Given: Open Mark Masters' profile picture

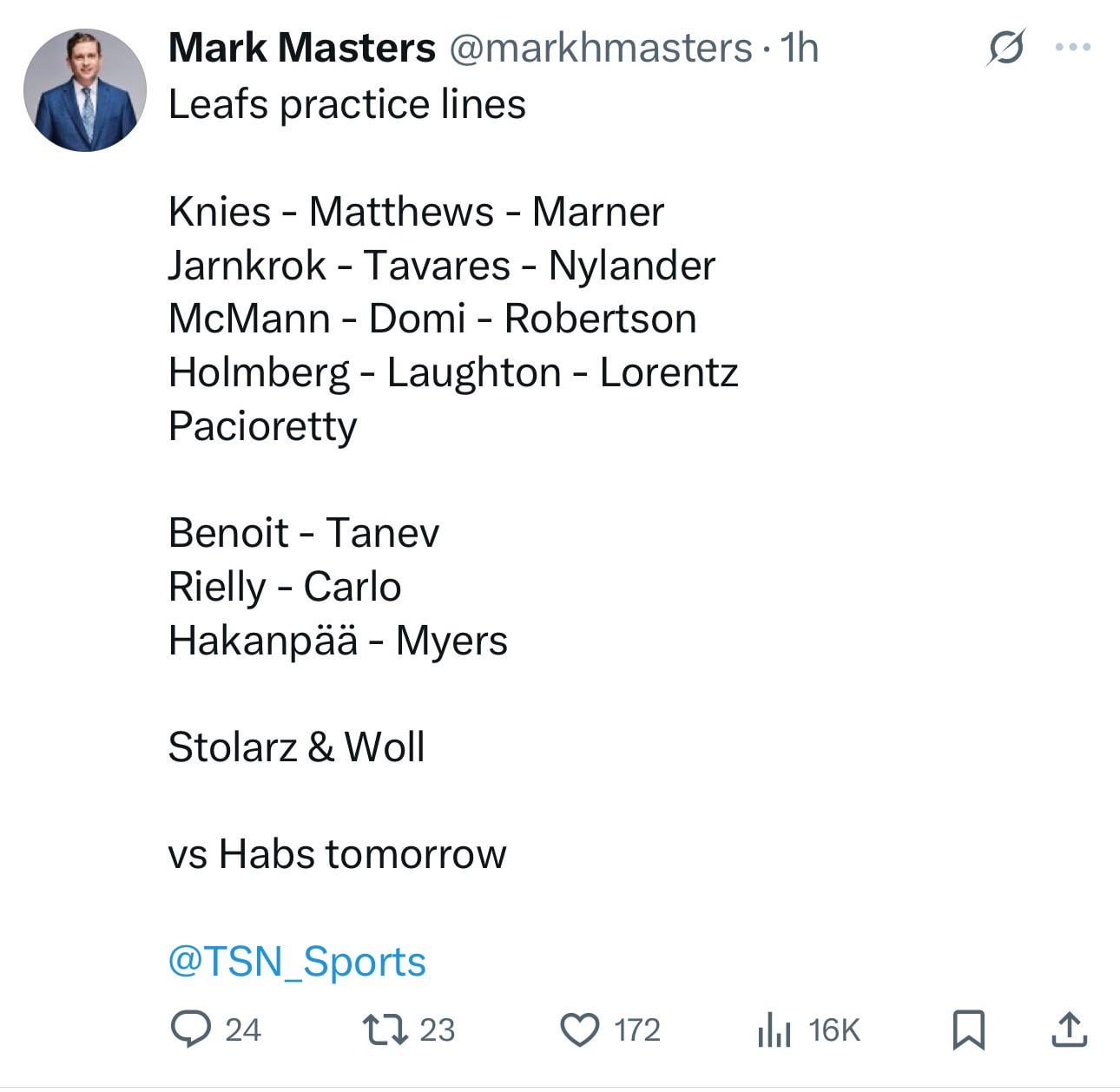Looking at the screenshot, I should click(85, 90).
